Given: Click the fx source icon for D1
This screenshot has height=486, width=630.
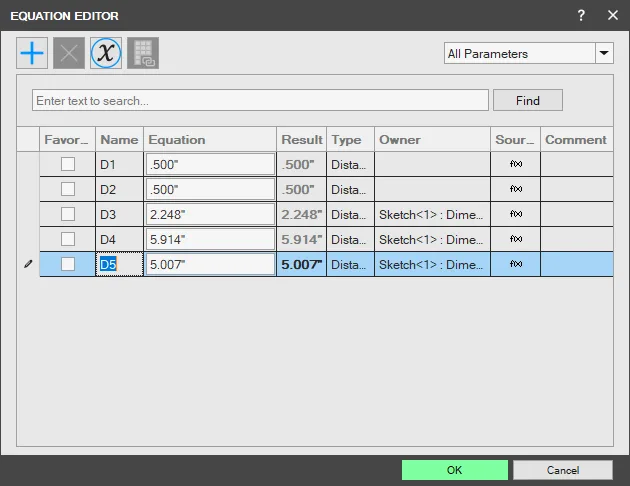Looking at the screenshot, I should click(x=516, y=164).
